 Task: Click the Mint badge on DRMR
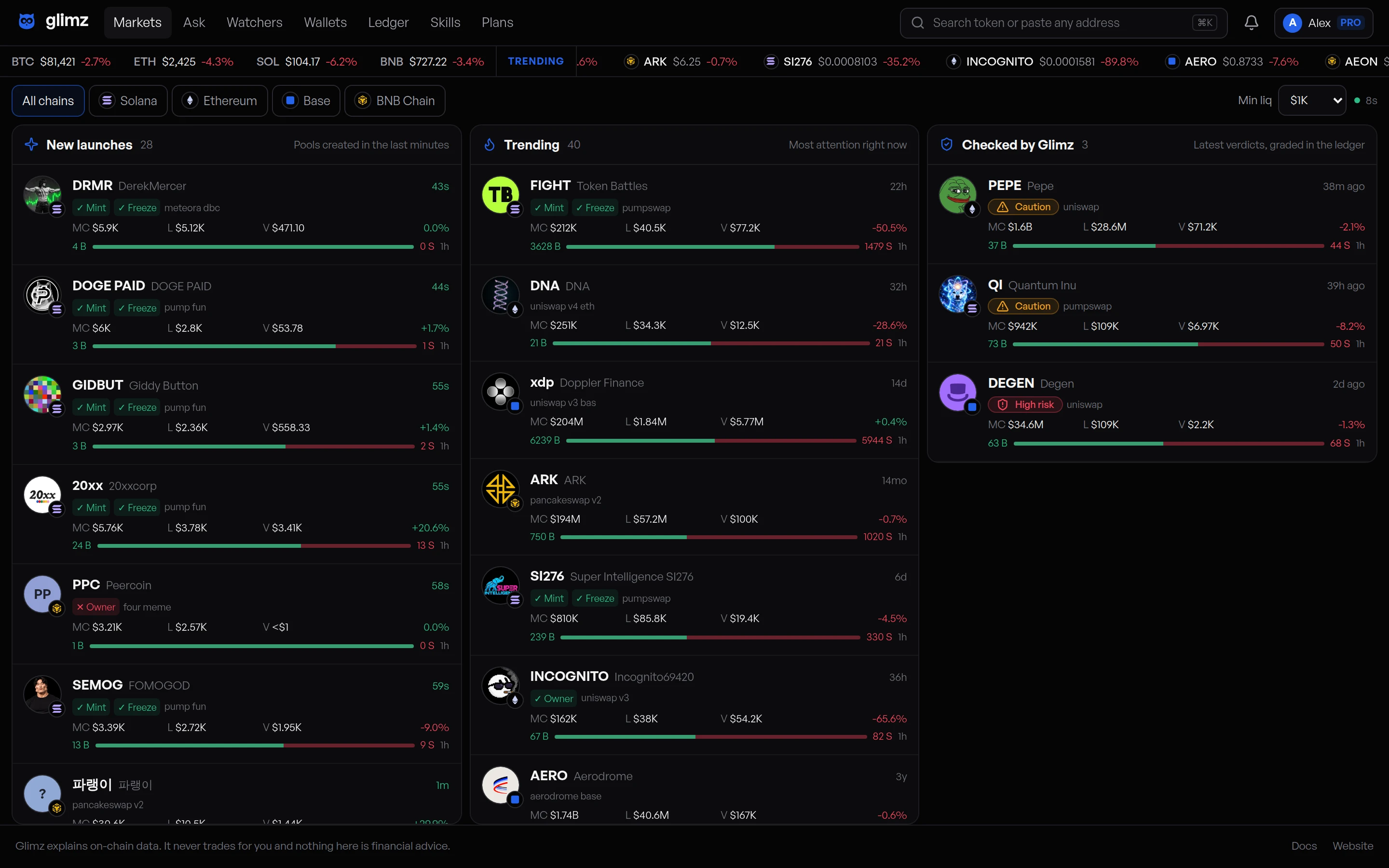[91, 208]
